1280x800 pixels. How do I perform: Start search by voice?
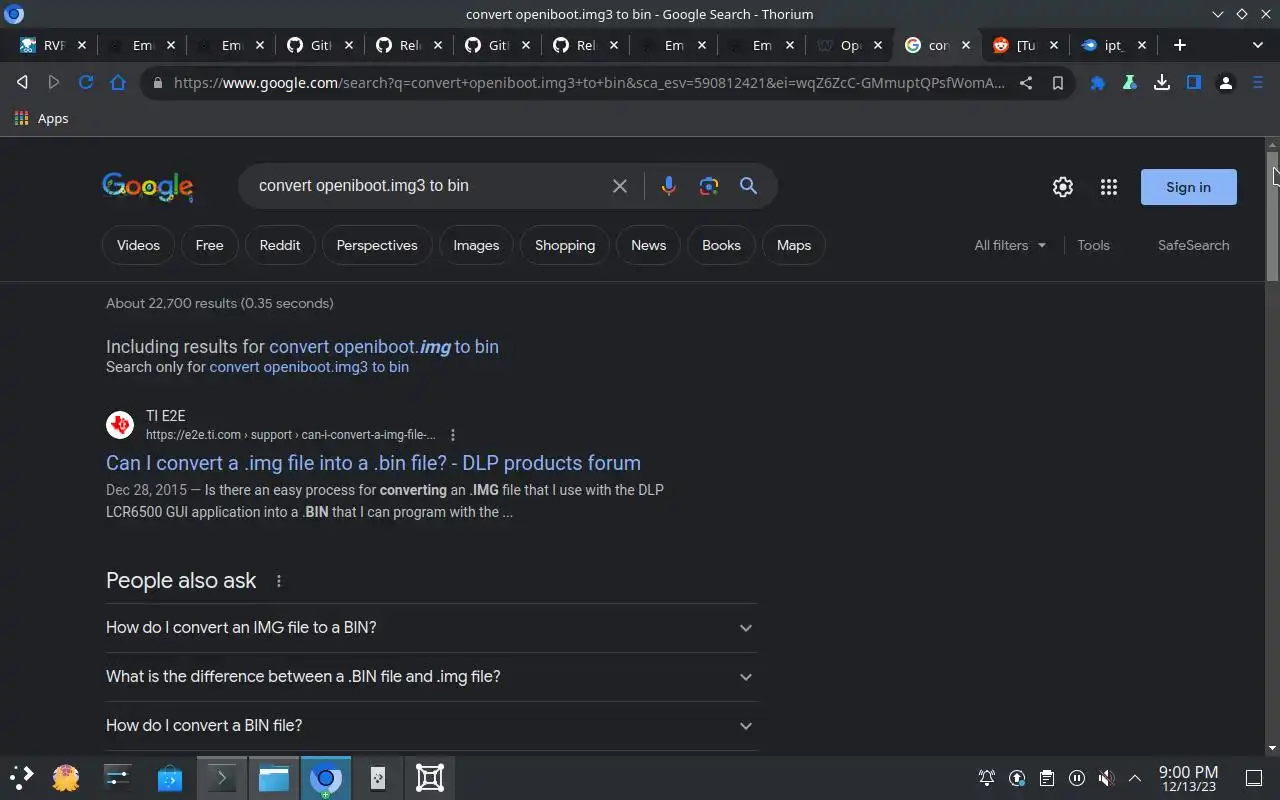669,186
